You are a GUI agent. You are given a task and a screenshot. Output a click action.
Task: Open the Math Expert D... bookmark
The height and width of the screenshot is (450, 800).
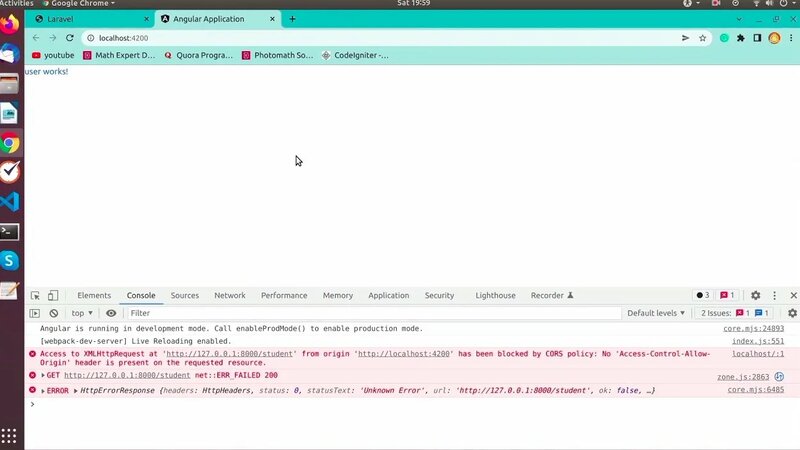(119, 55)
